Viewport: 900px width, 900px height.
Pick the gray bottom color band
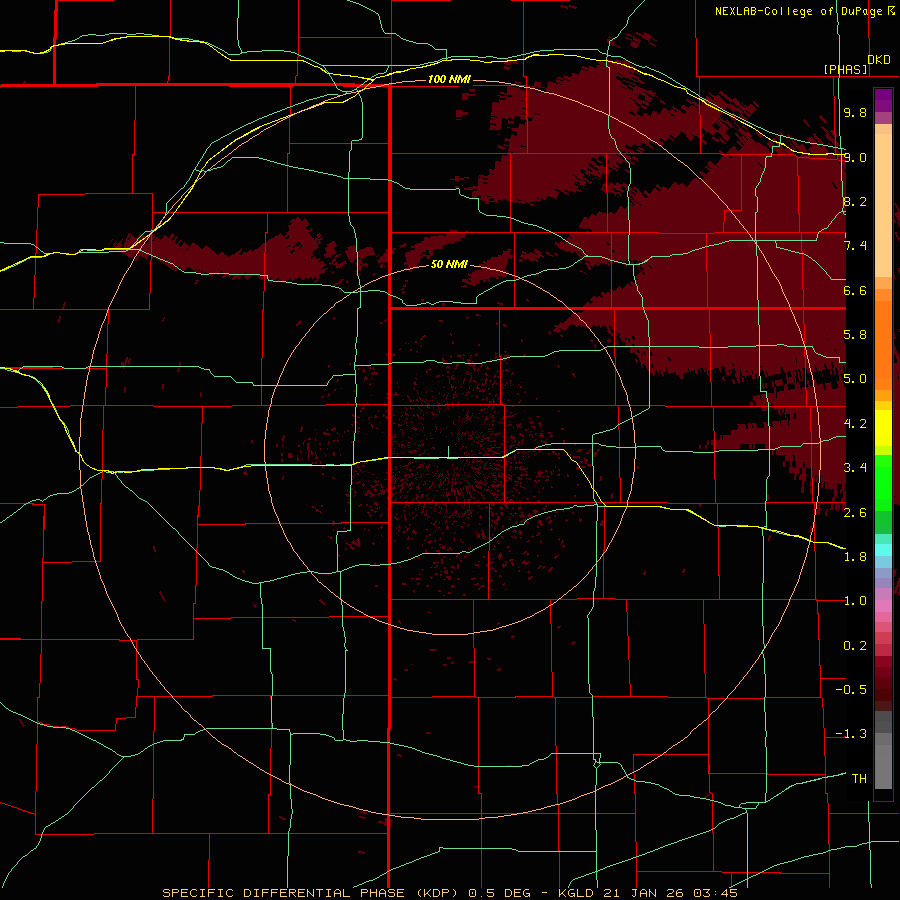[883, 769]
